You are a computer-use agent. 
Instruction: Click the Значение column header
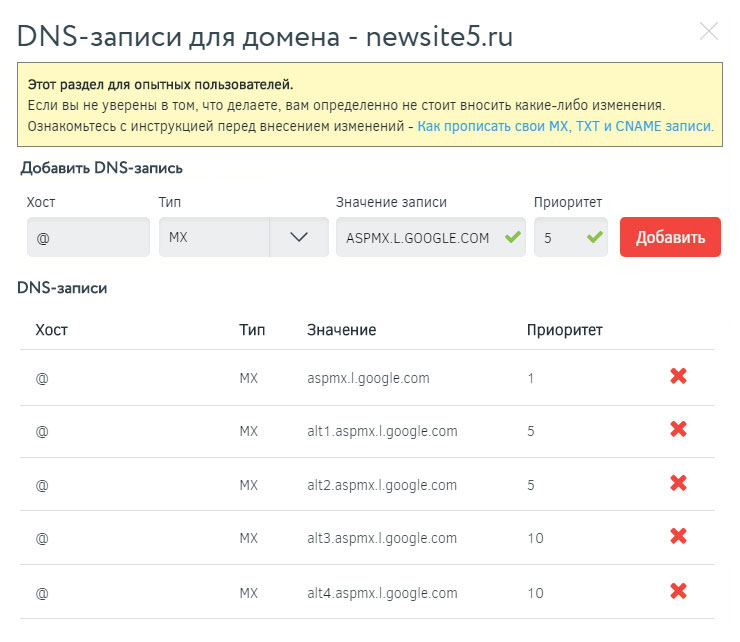click(341, 330)
